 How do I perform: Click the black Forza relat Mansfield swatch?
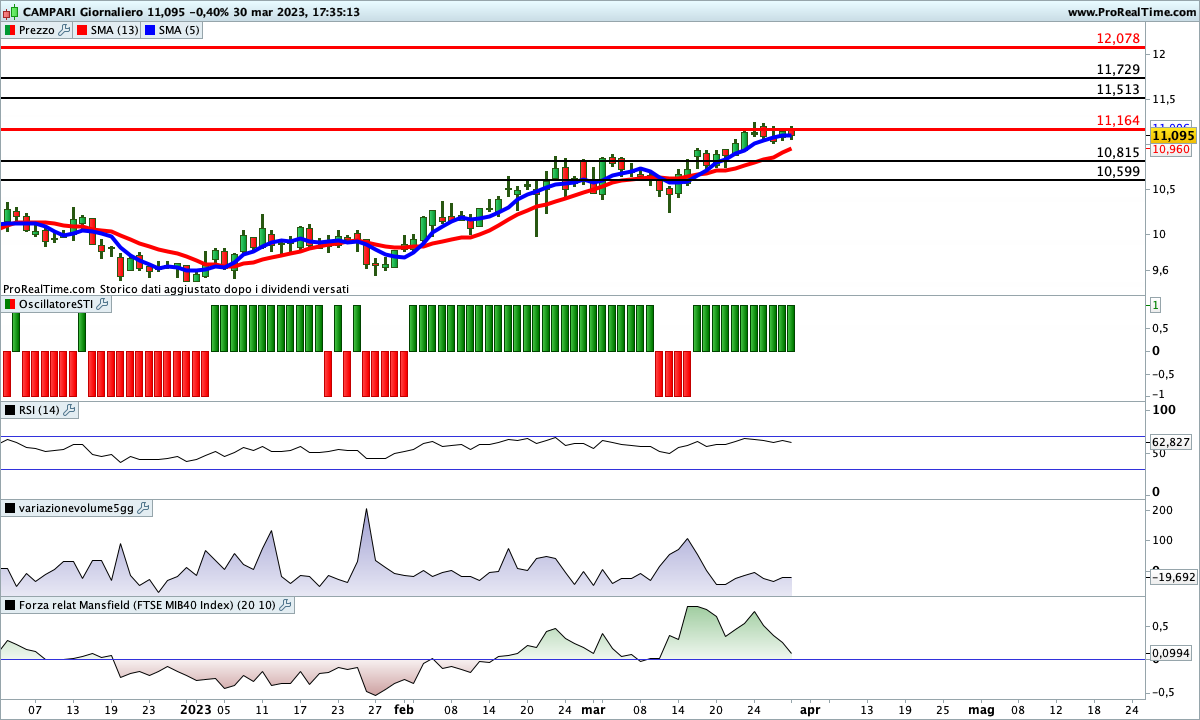click(10, 605)
